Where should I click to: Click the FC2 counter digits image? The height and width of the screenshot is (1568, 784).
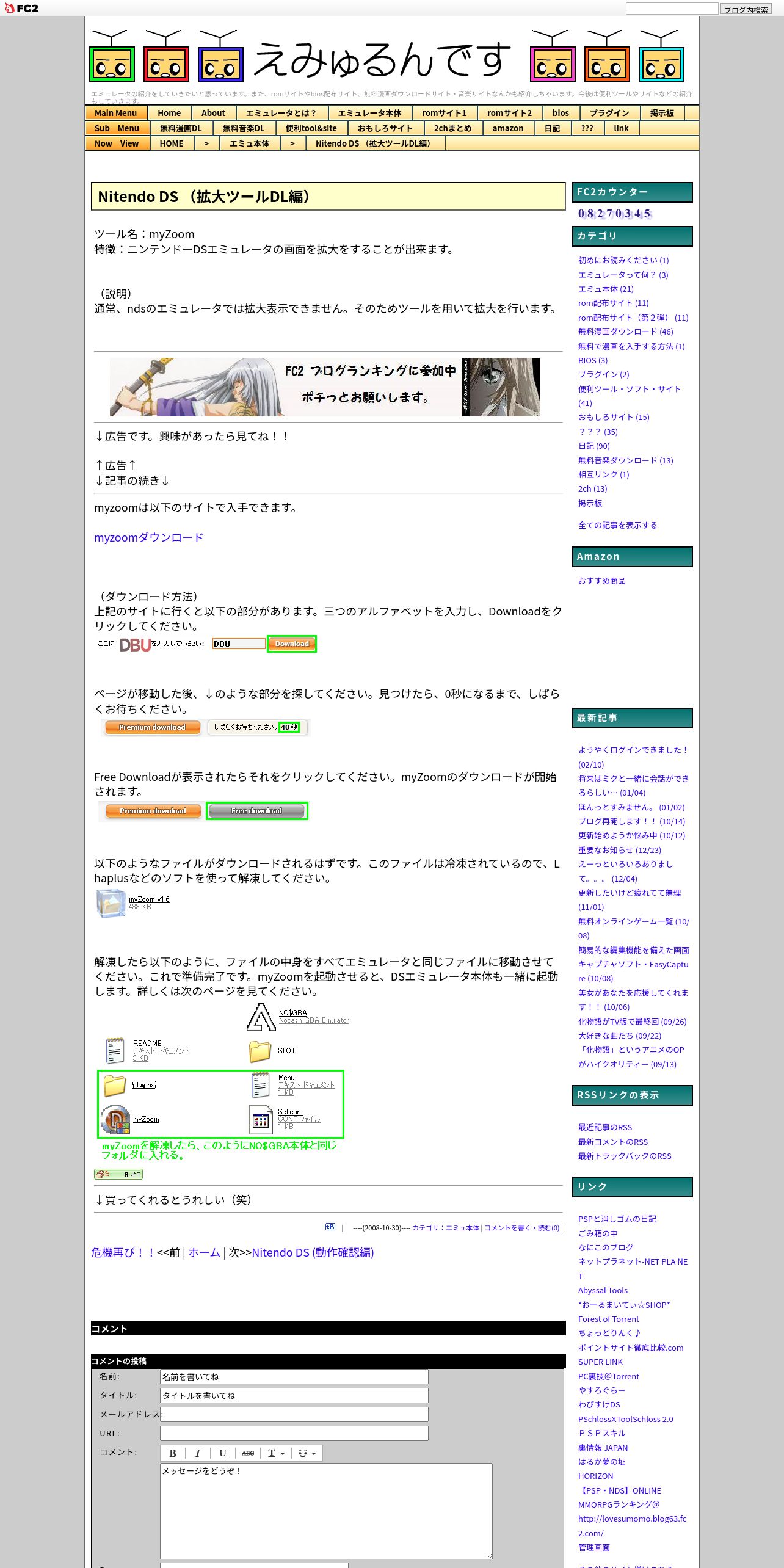(x=615, y=214)
